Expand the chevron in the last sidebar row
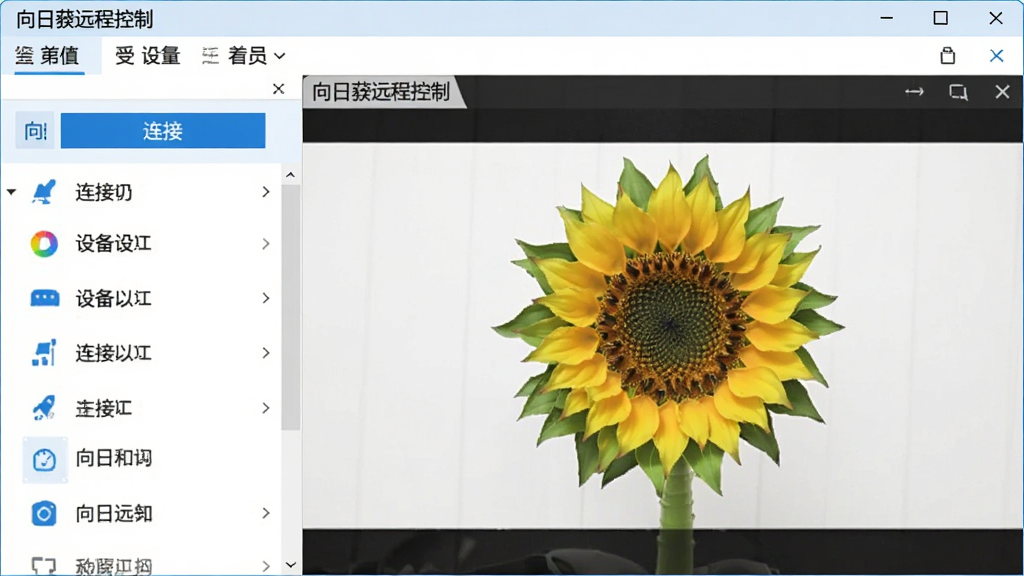 pyautogui.click(x=266, y=566)
